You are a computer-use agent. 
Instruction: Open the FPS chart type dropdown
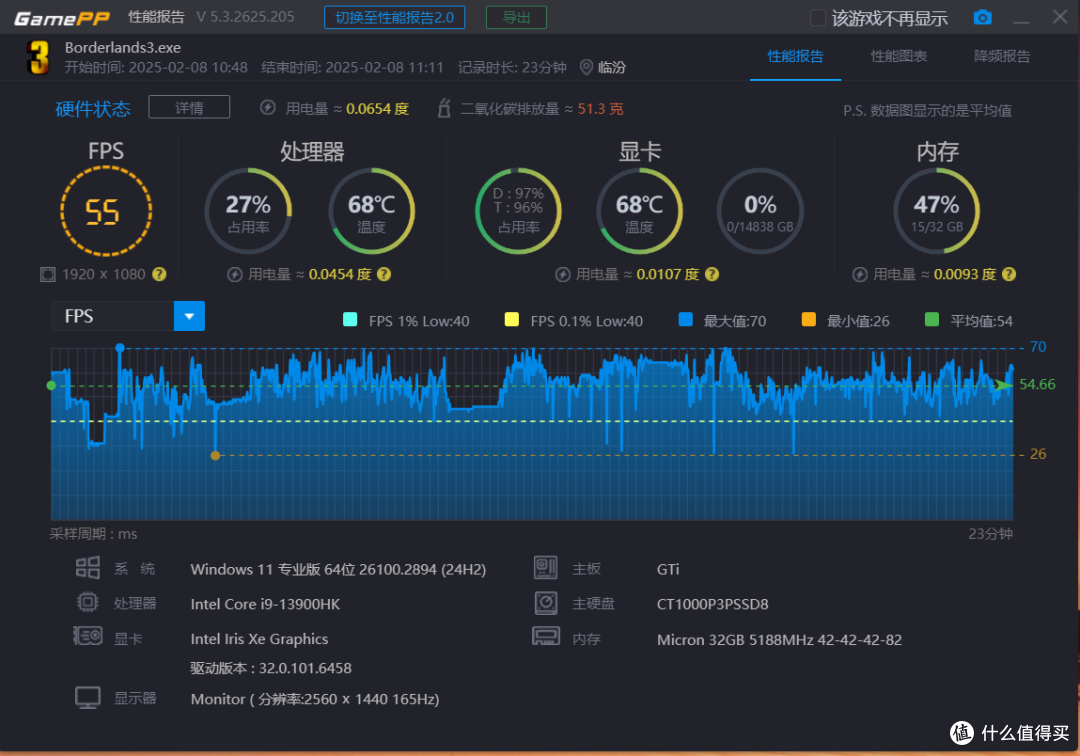pyautogui.click(x=189, y=316)
